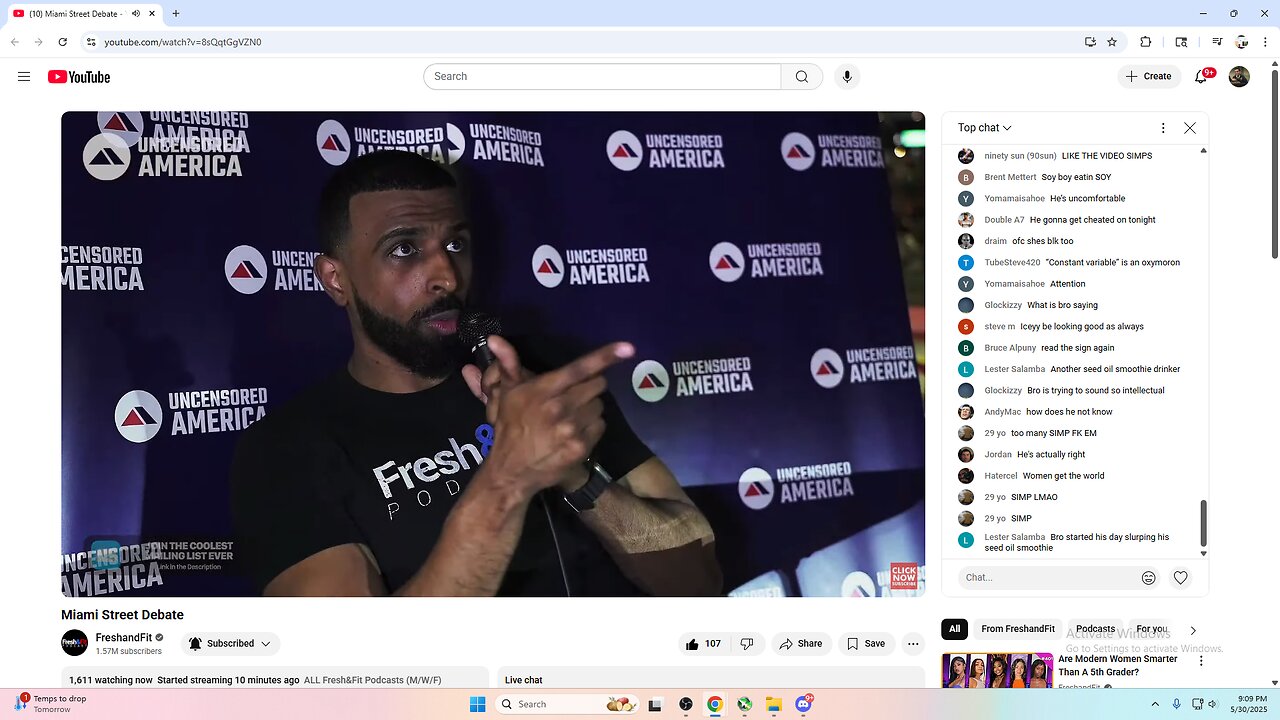This screenshot has height=720, width=1280.
Task: View site information icon in address bar
Action: [90, 42]
